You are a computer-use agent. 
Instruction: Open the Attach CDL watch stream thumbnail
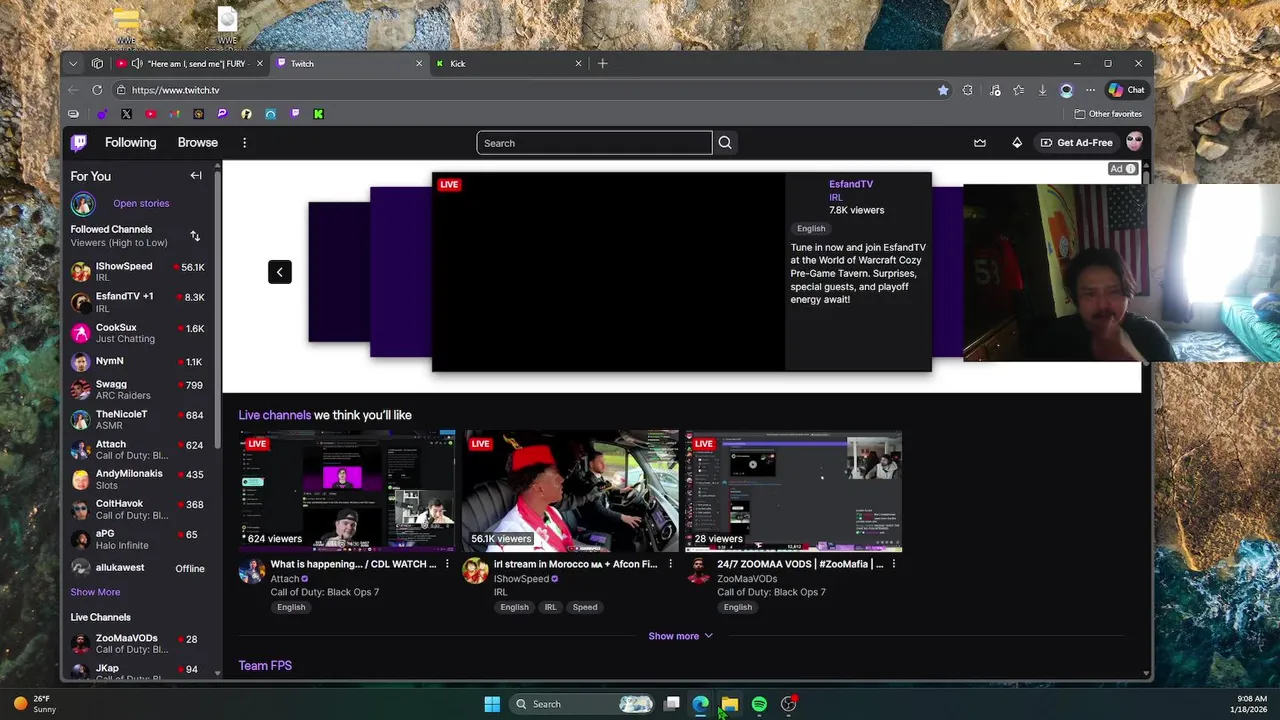[347, 491]
